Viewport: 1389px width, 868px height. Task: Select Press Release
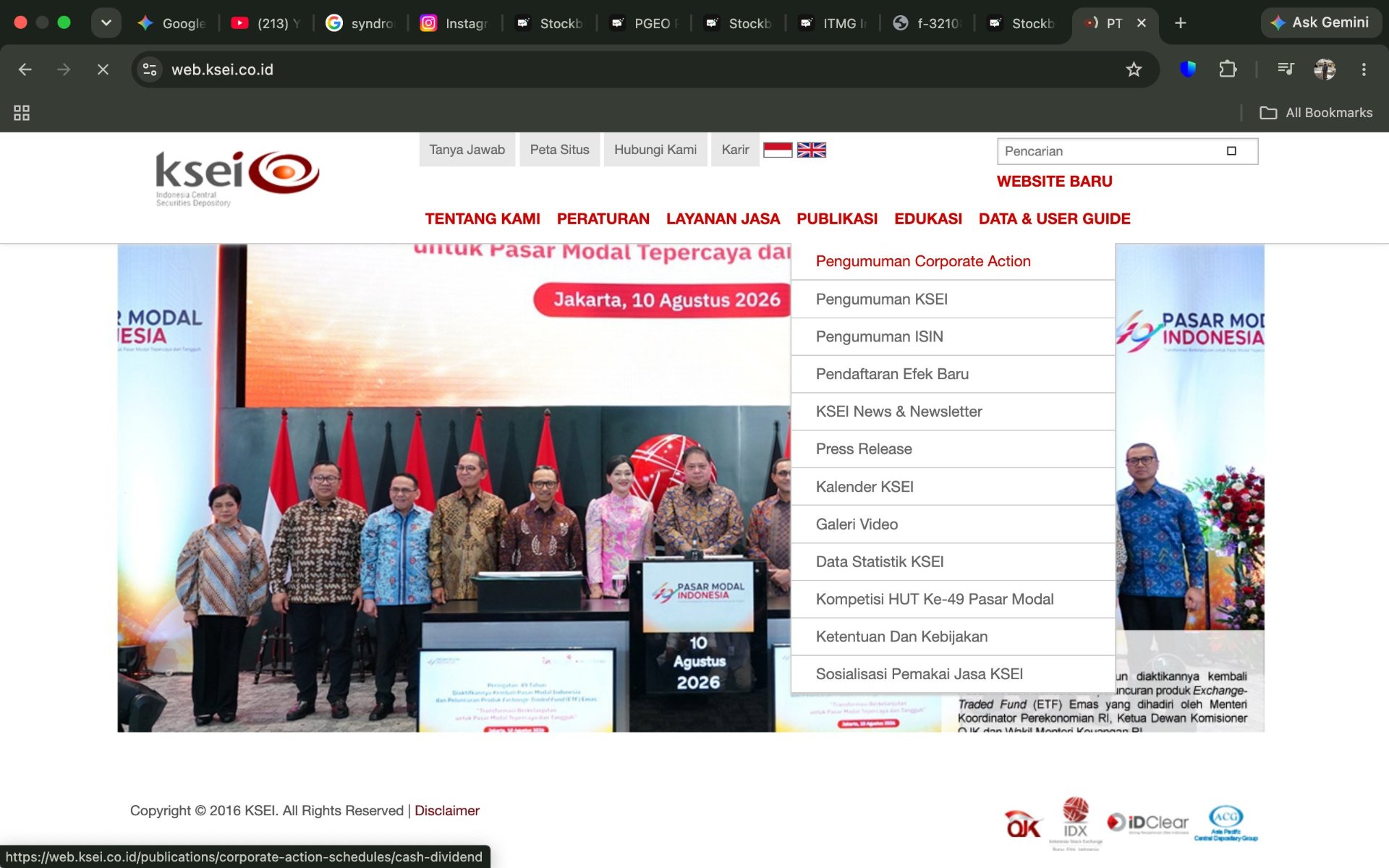[953, 449]
